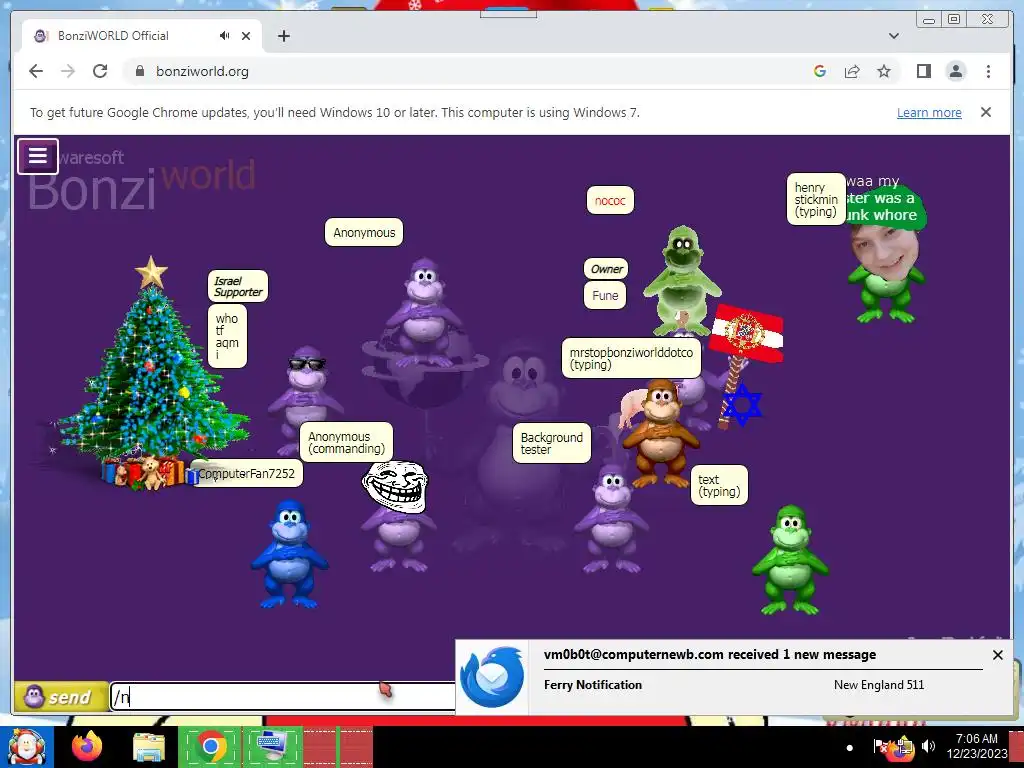Click the brown Bonzi with flag
The width and height of the screenshot is (1024, 768).
coord(661,434)
